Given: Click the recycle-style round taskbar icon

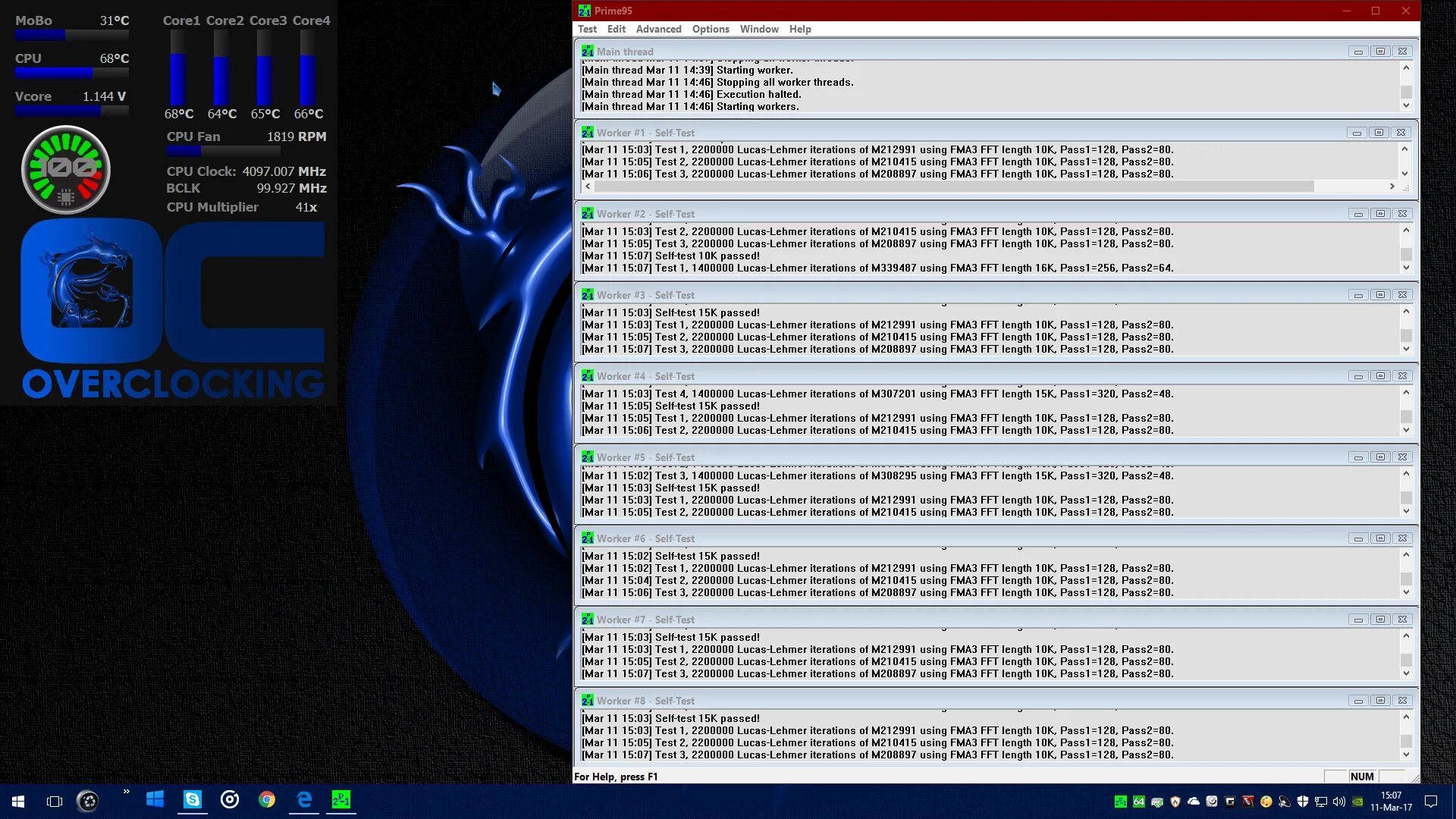Looking at the screenshot, I should 88,801.
